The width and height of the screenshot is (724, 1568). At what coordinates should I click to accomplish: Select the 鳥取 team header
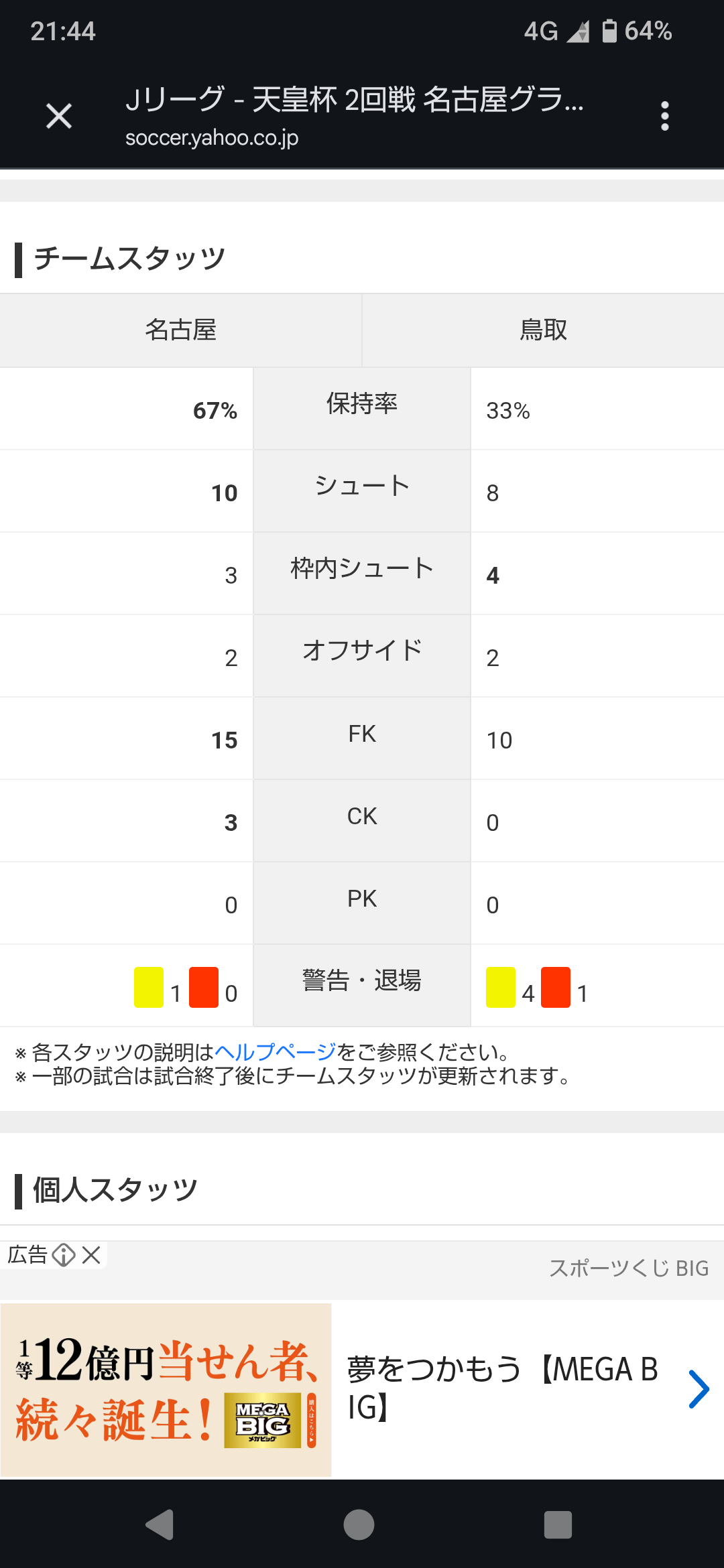coord(543,330)
